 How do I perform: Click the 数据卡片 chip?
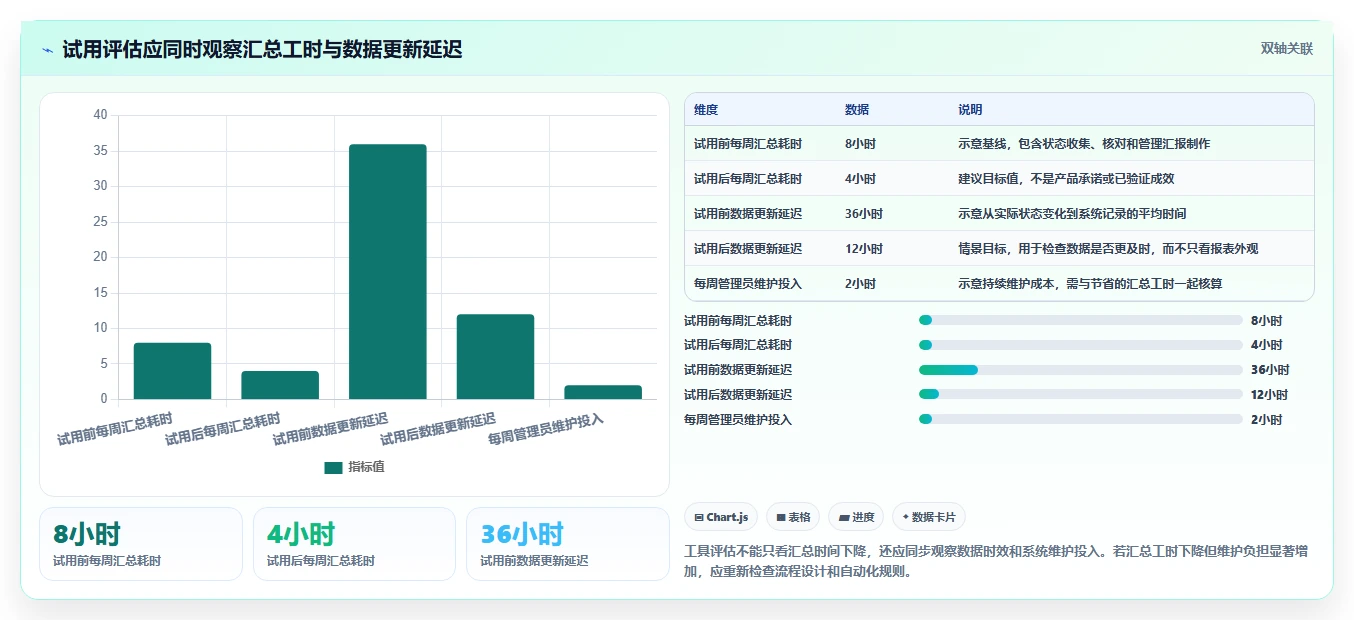tap(929, 517)
